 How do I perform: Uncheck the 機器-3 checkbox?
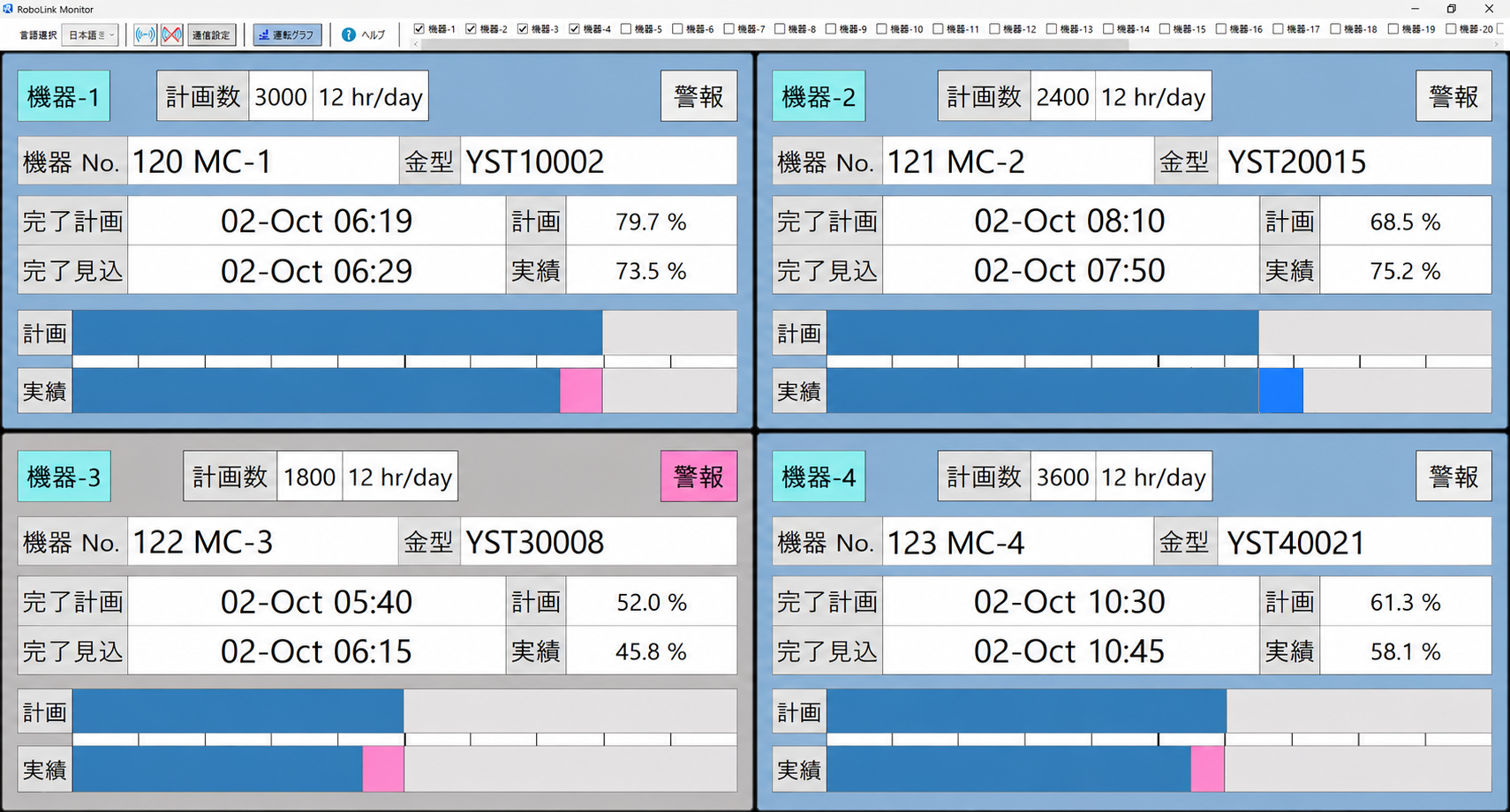[523, 29]
